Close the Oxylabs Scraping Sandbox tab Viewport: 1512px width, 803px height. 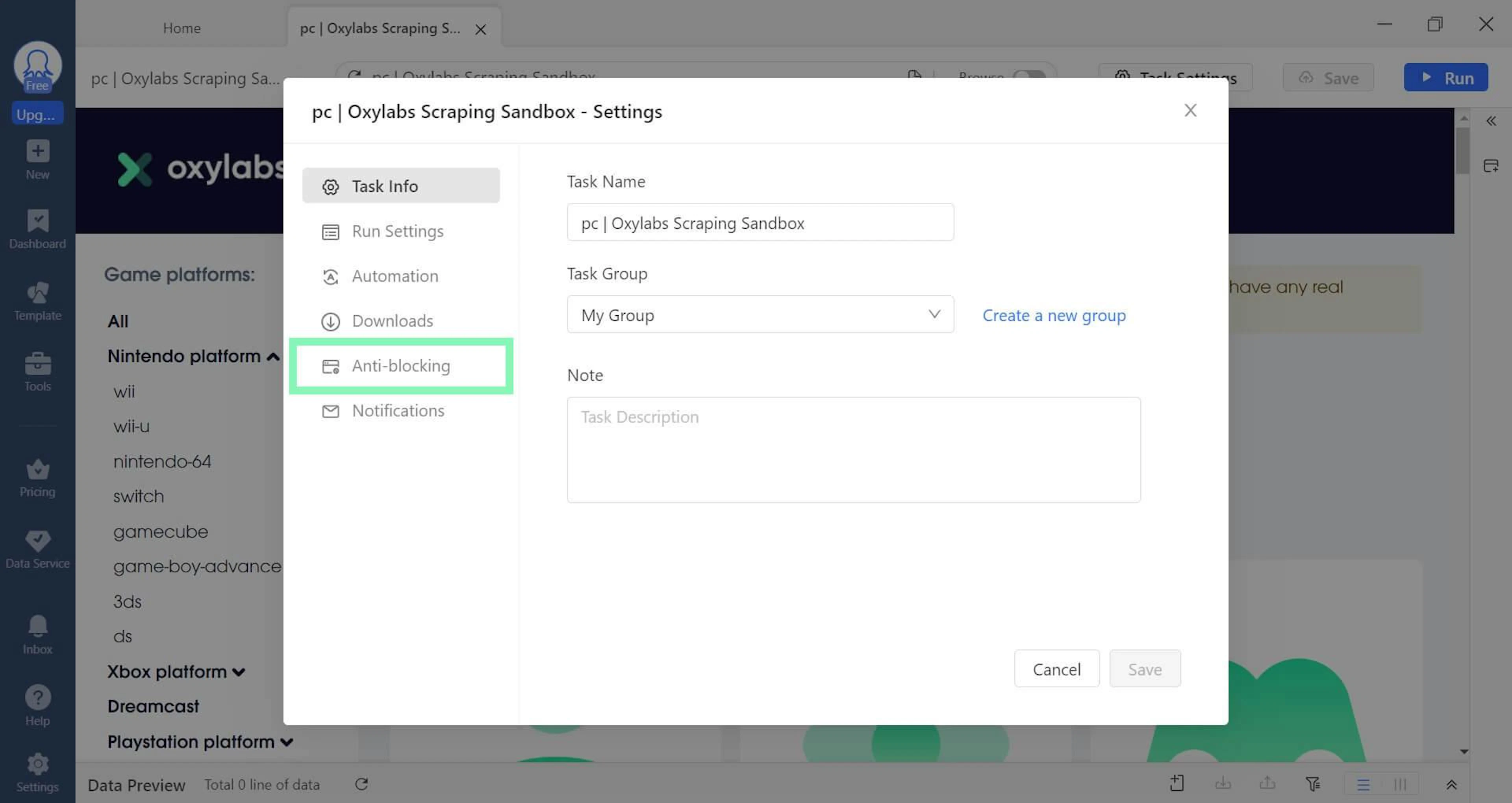click(x=481, y=30)
